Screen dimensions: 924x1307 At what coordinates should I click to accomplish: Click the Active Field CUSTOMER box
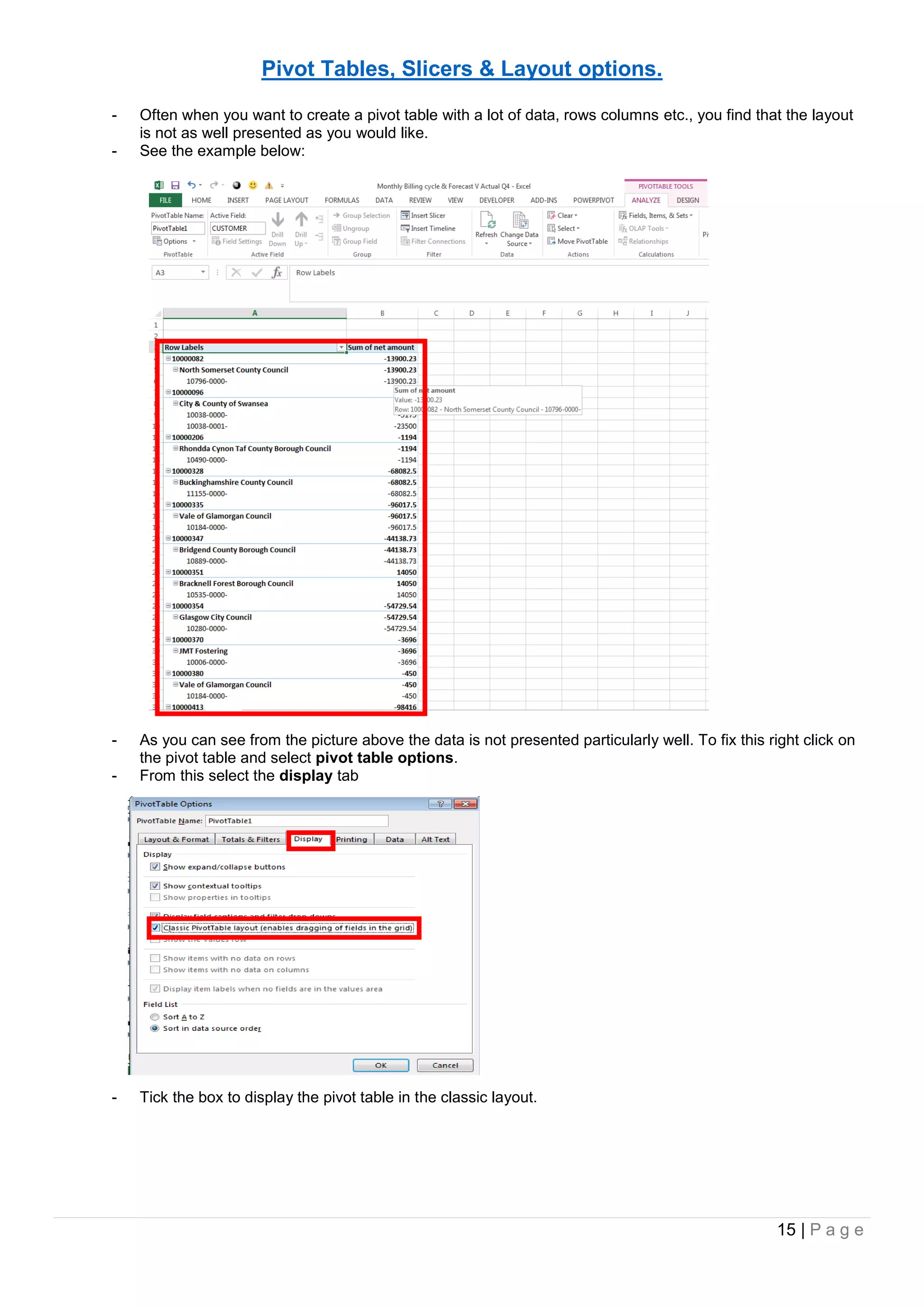pyautogui.click(x=238, y=228)
